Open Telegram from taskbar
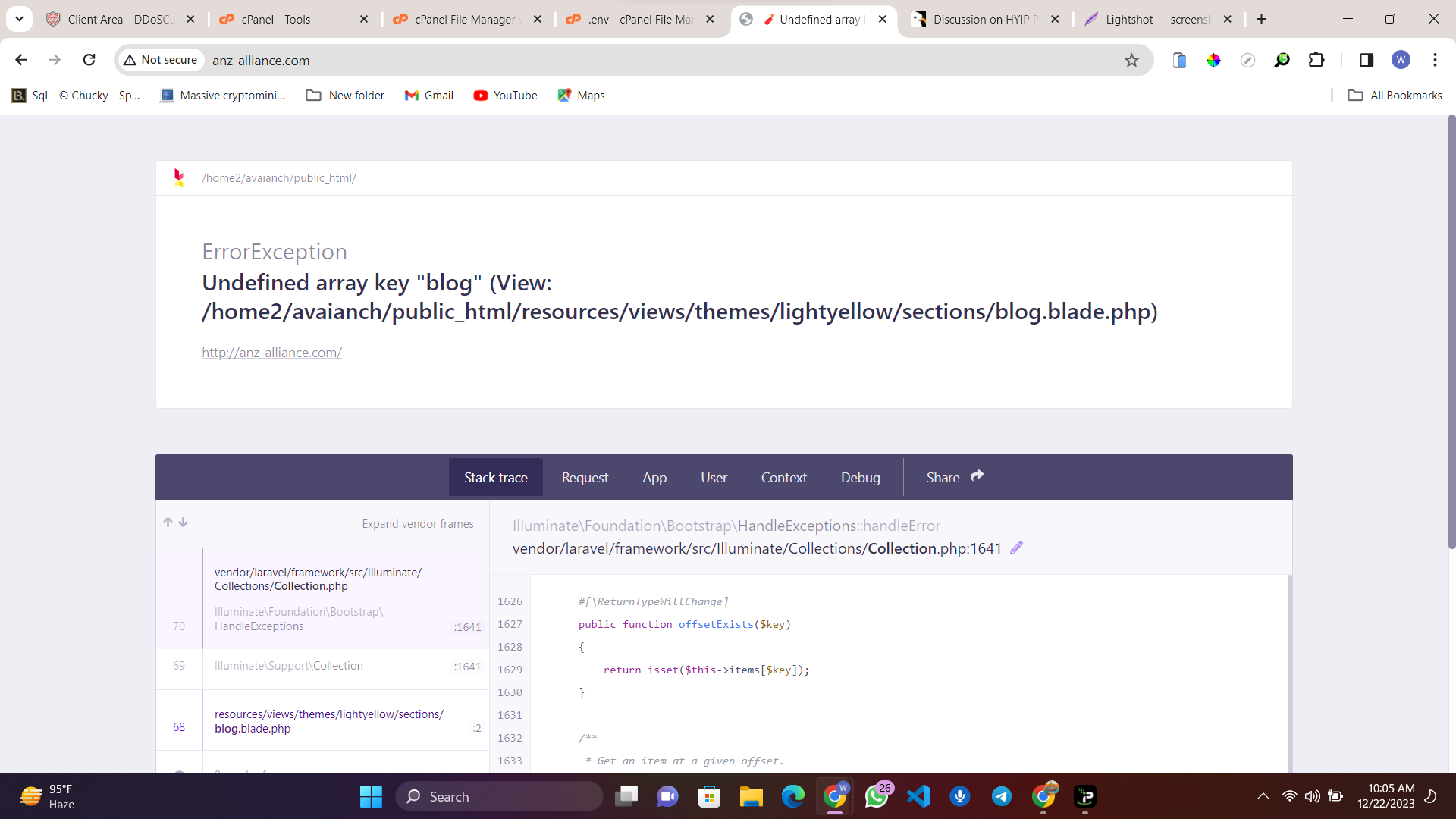The height and width of the screenshot is (819, 1456). [x=1002, y=796]
